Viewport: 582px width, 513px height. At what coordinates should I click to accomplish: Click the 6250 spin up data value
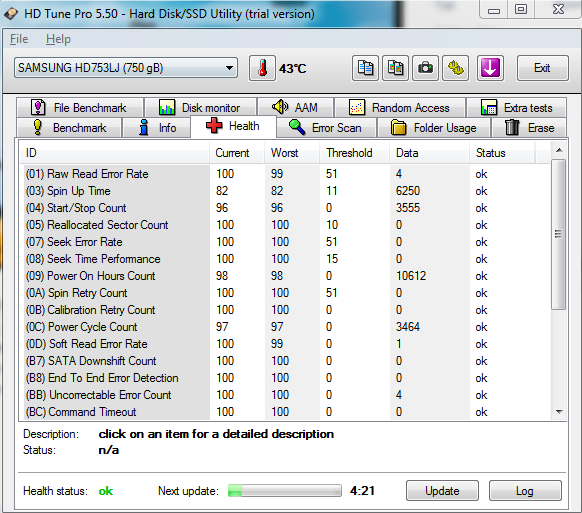408,191
